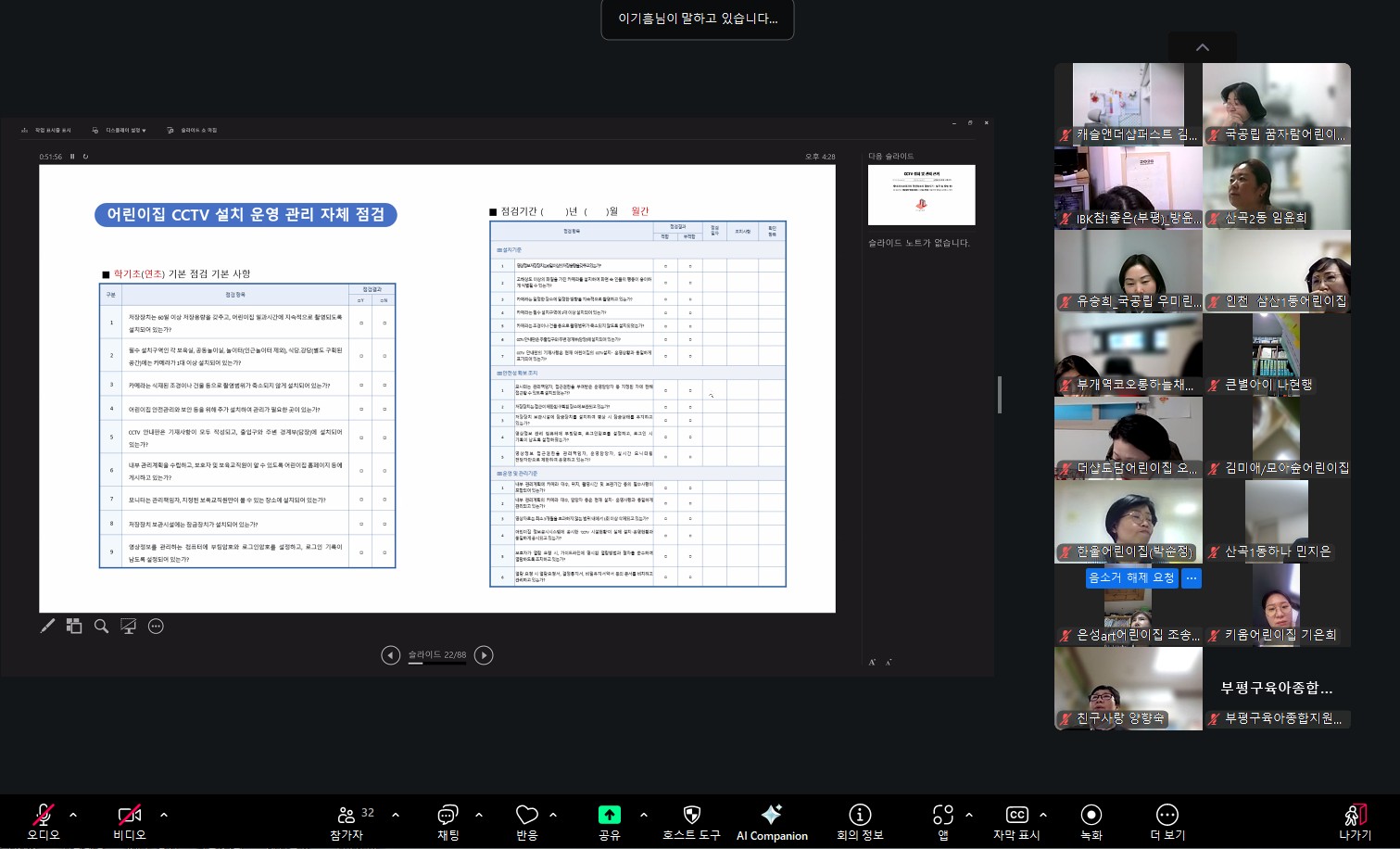Open 회의 정보 meeting info
This screenshot has width=1400, height=849.
859,821
